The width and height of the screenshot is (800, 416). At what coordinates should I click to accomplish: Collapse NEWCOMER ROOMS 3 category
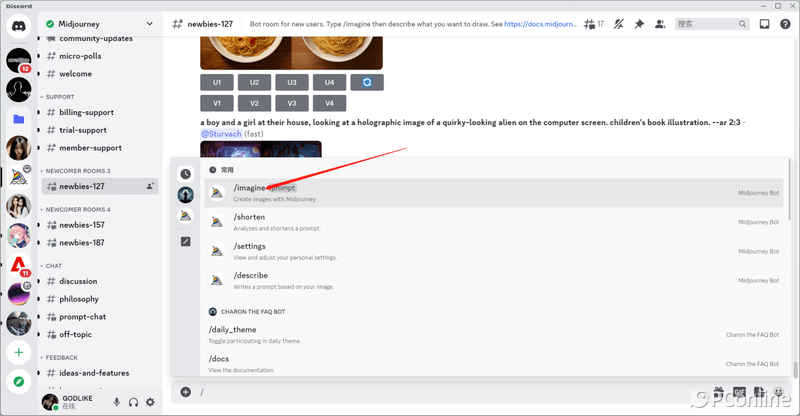[76, 171]
